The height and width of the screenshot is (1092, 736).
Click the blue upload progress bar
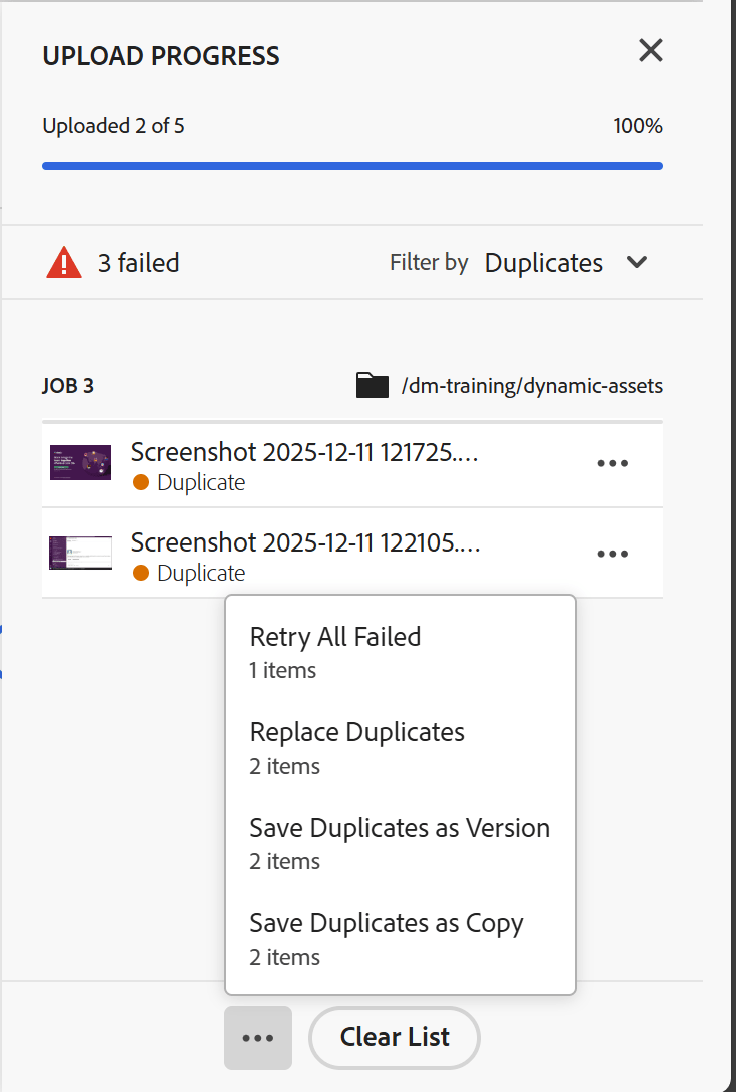click(352, 164)
